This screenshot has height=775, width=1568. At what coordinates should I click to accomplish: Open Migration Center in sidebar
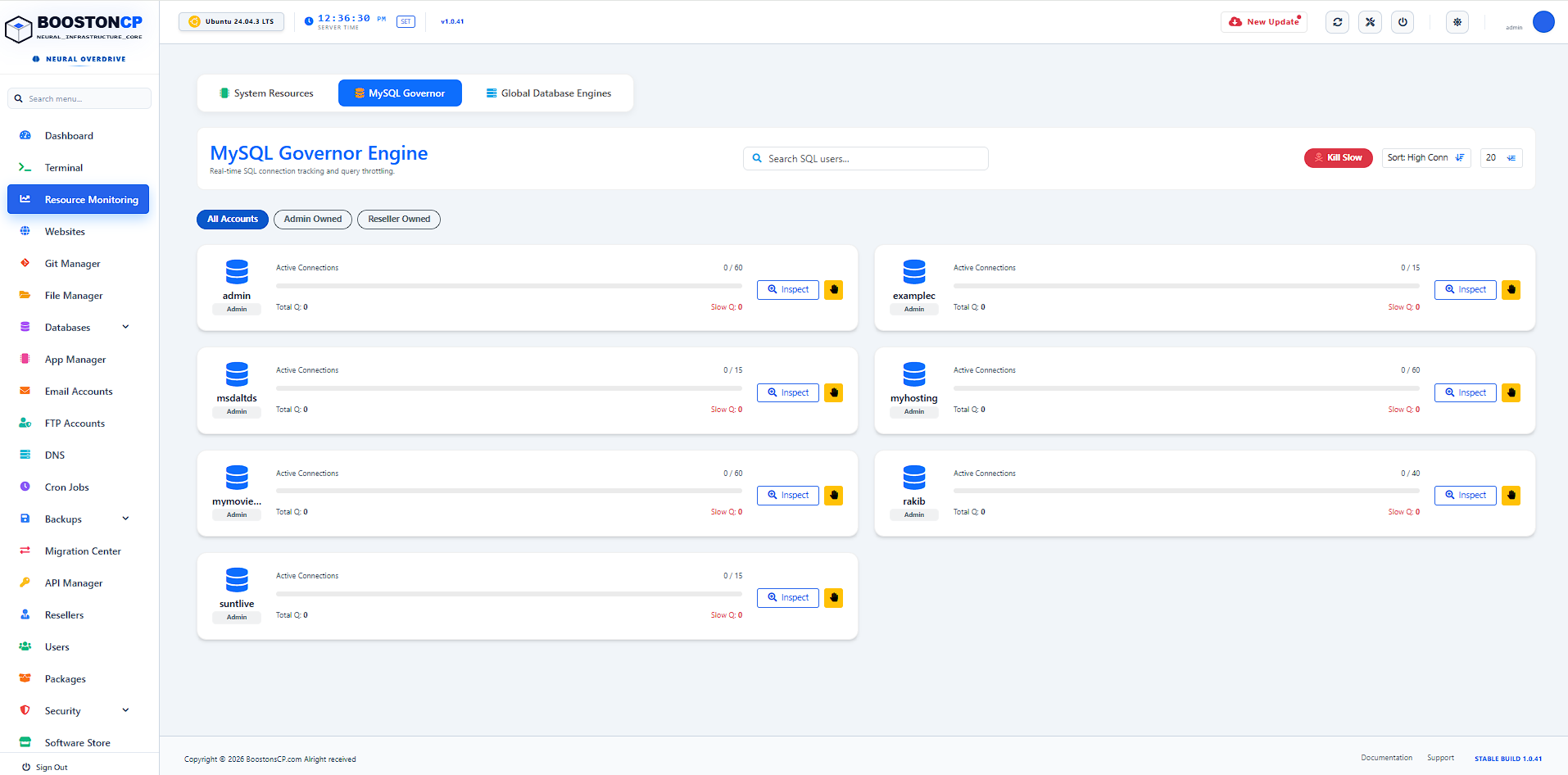[78, 551]
